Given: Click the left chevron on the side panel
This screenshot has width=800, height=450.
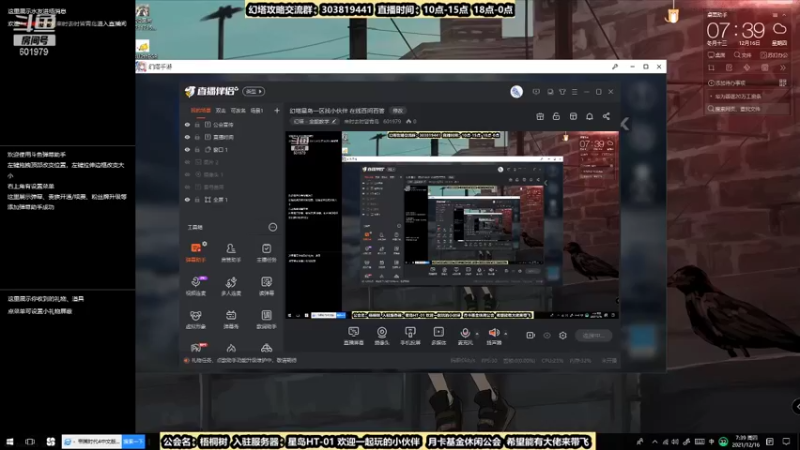Looking at the screenshot, I should click(625, 124).
